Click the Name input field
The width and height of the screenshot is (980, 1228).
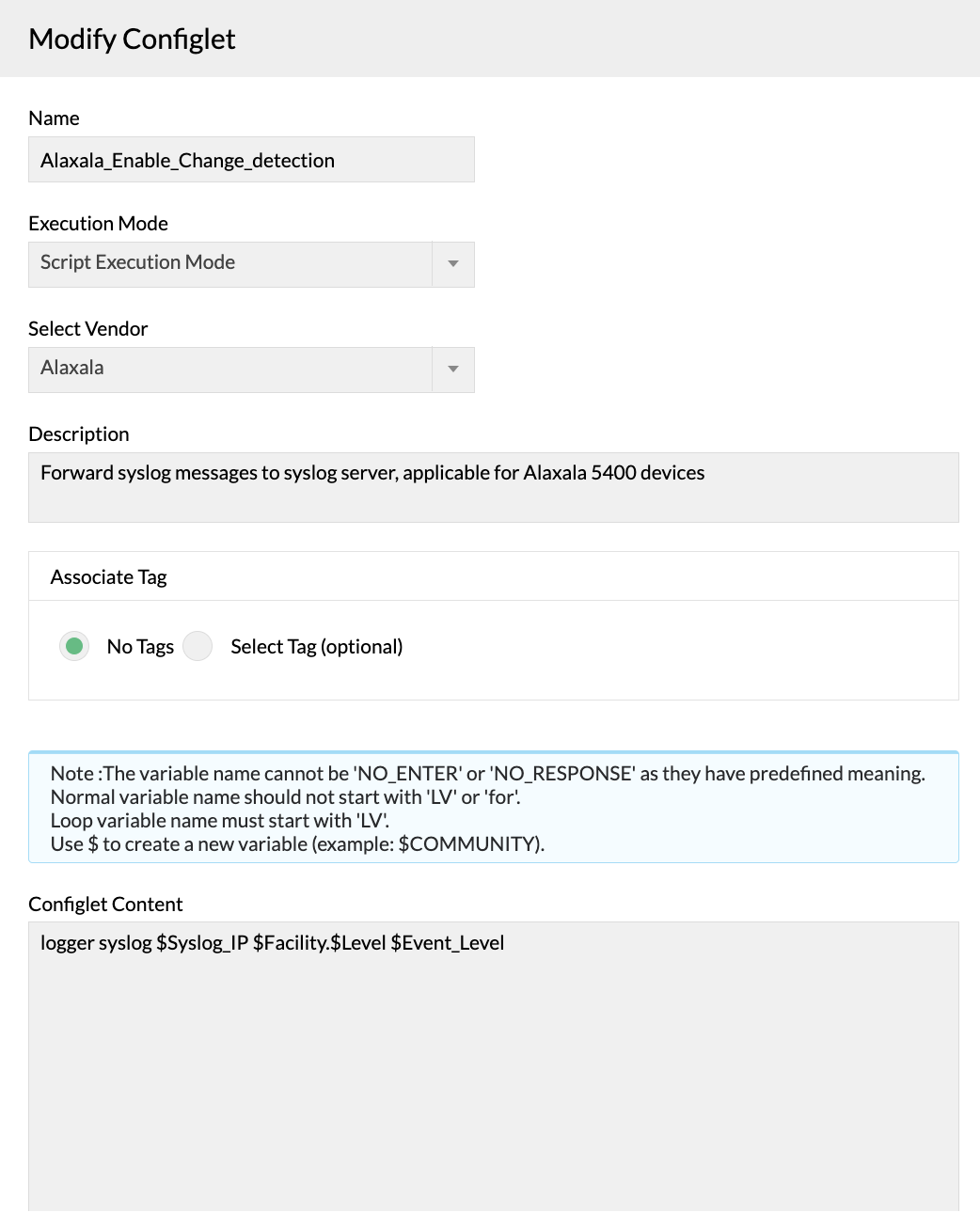click(251, 160)
